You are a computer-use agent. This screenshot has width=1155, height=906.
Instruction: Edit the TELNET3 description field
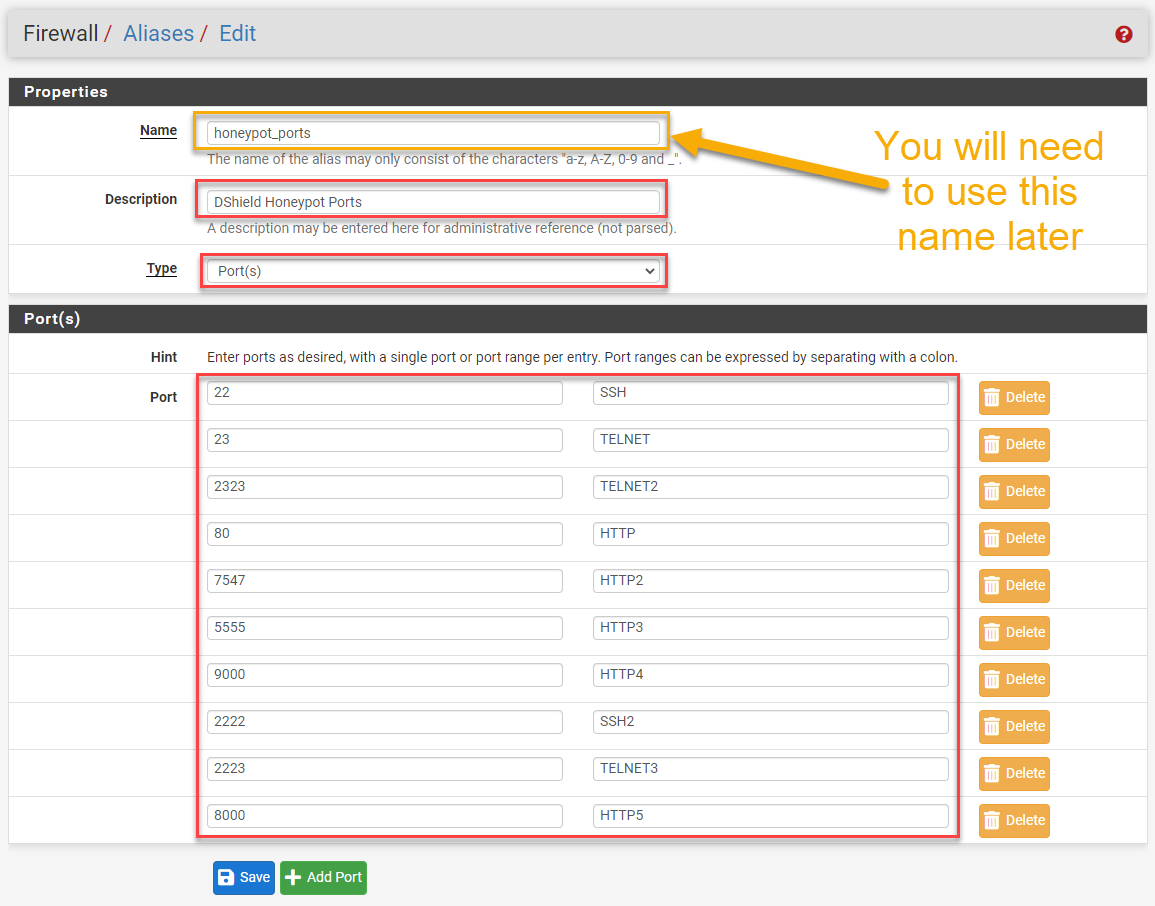point(770,769)
